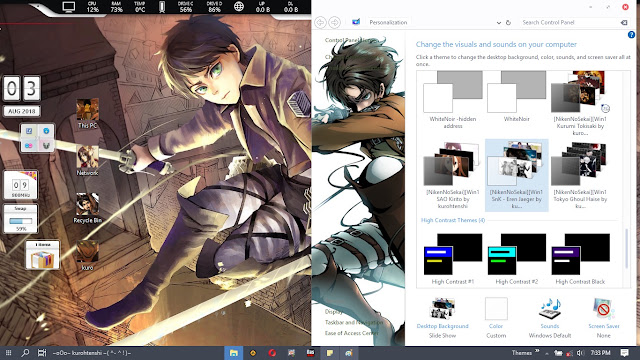Click the Swap usage bar widget

20,218
